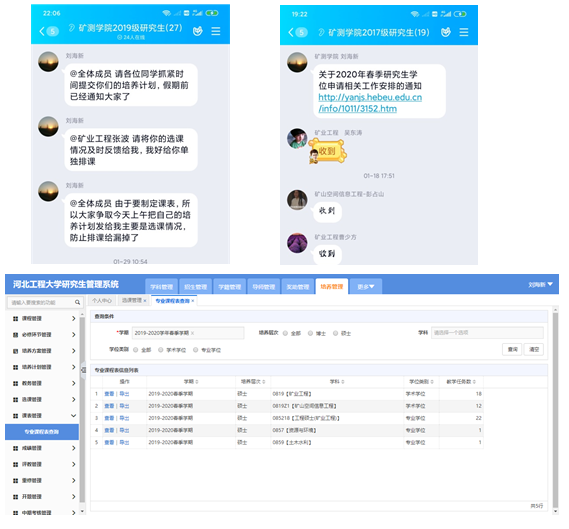The image size is (569, 529).
Task: Open 个人中心 page tab
Action: pyautogui.click(x=102, y=300)
